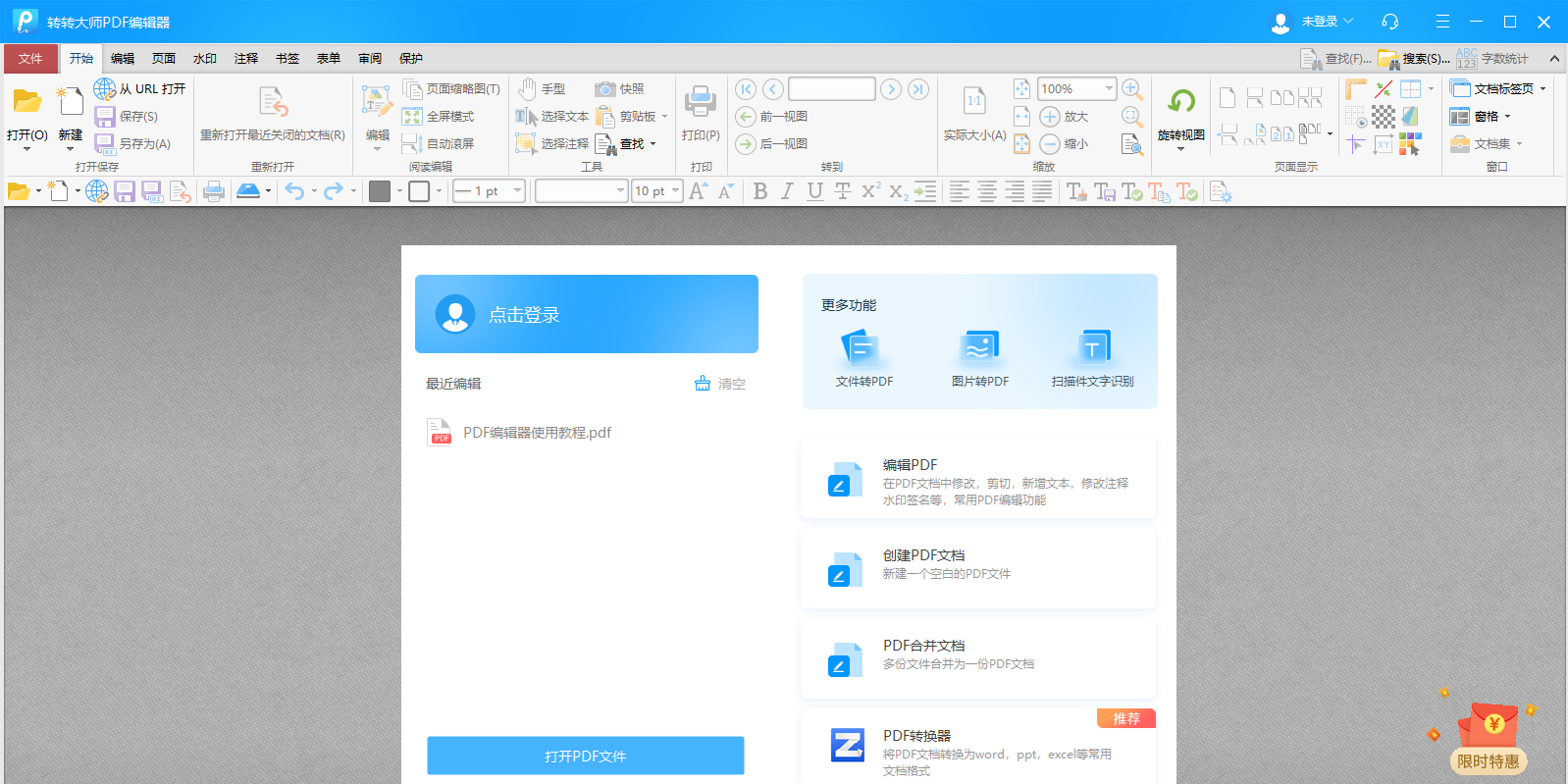Click 前一视图 previous view icon
The height and width of the screenshot is (784, 1568).
[x=746, y=117]
